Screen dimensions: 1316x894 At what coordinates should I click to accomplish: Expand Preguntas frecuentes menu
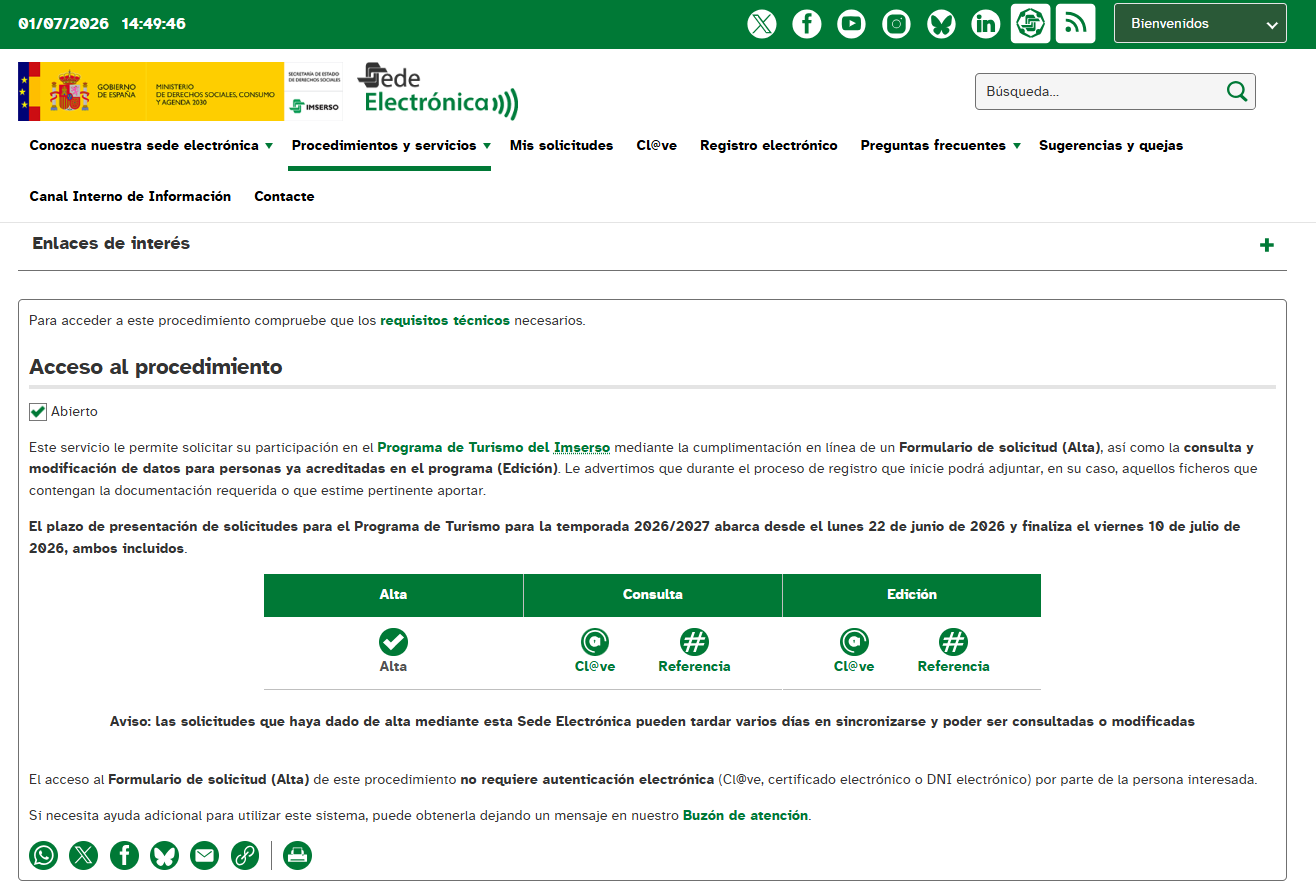click(x=940, y=146)
